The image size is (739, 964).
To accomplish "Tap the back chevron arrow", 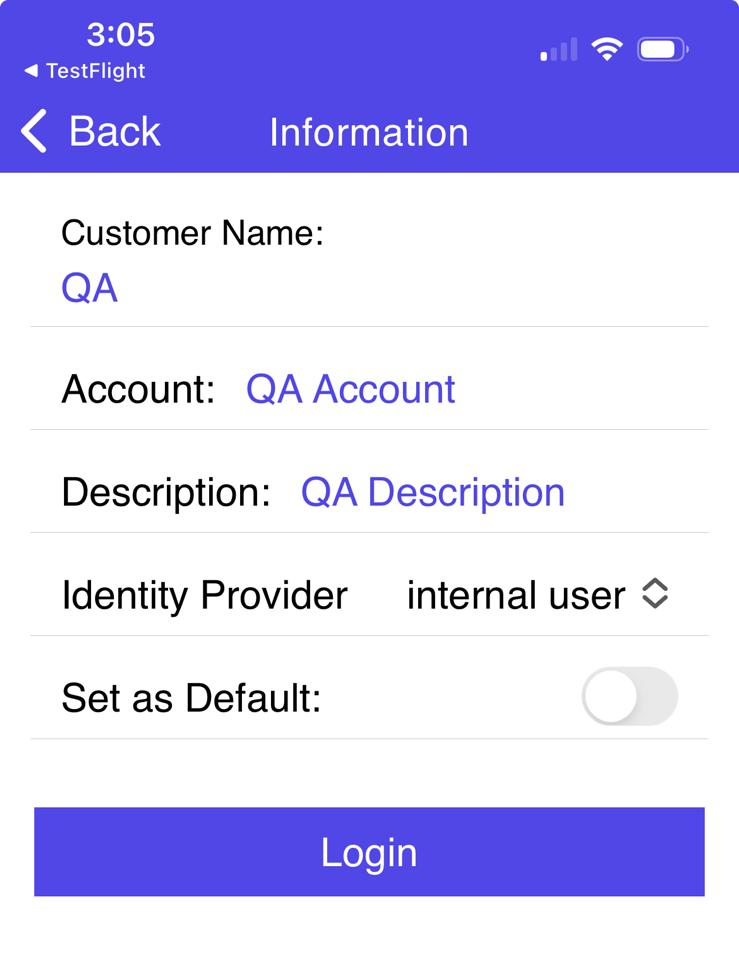I will [x=34, y=132].
